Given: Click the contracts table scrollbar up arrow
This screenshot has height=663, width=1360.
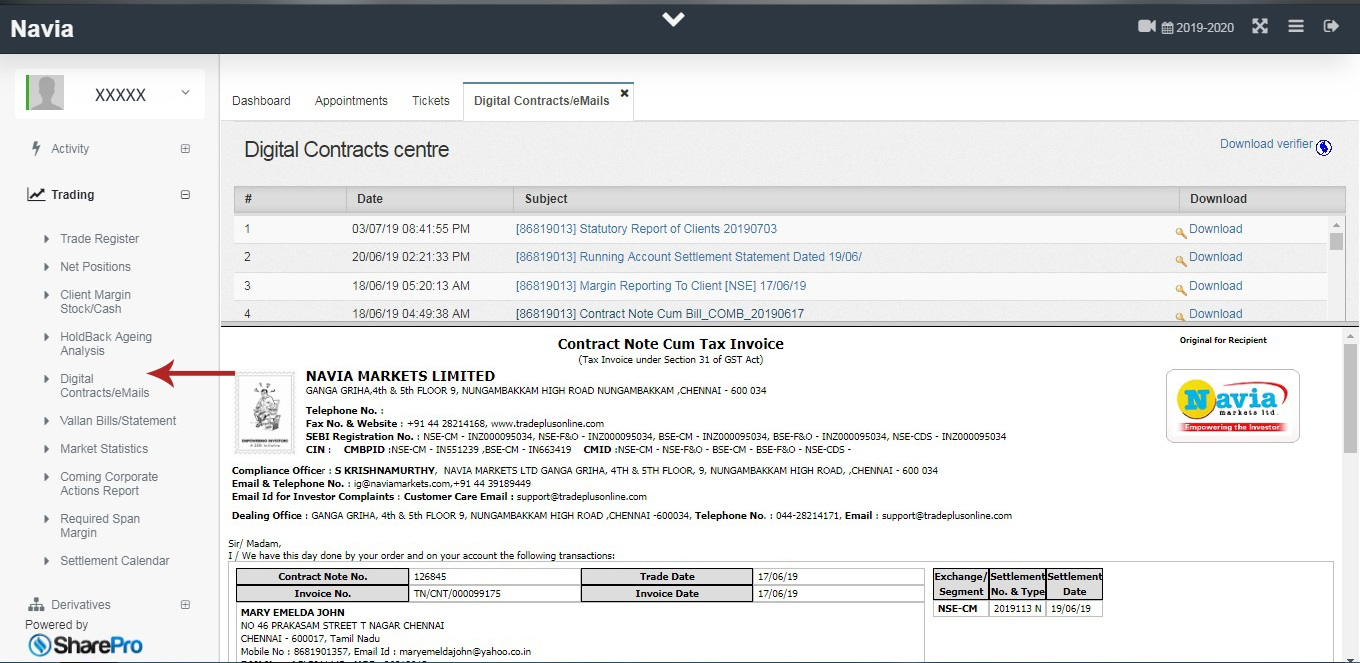Looking at the screenshot, I should (1336, 224).
